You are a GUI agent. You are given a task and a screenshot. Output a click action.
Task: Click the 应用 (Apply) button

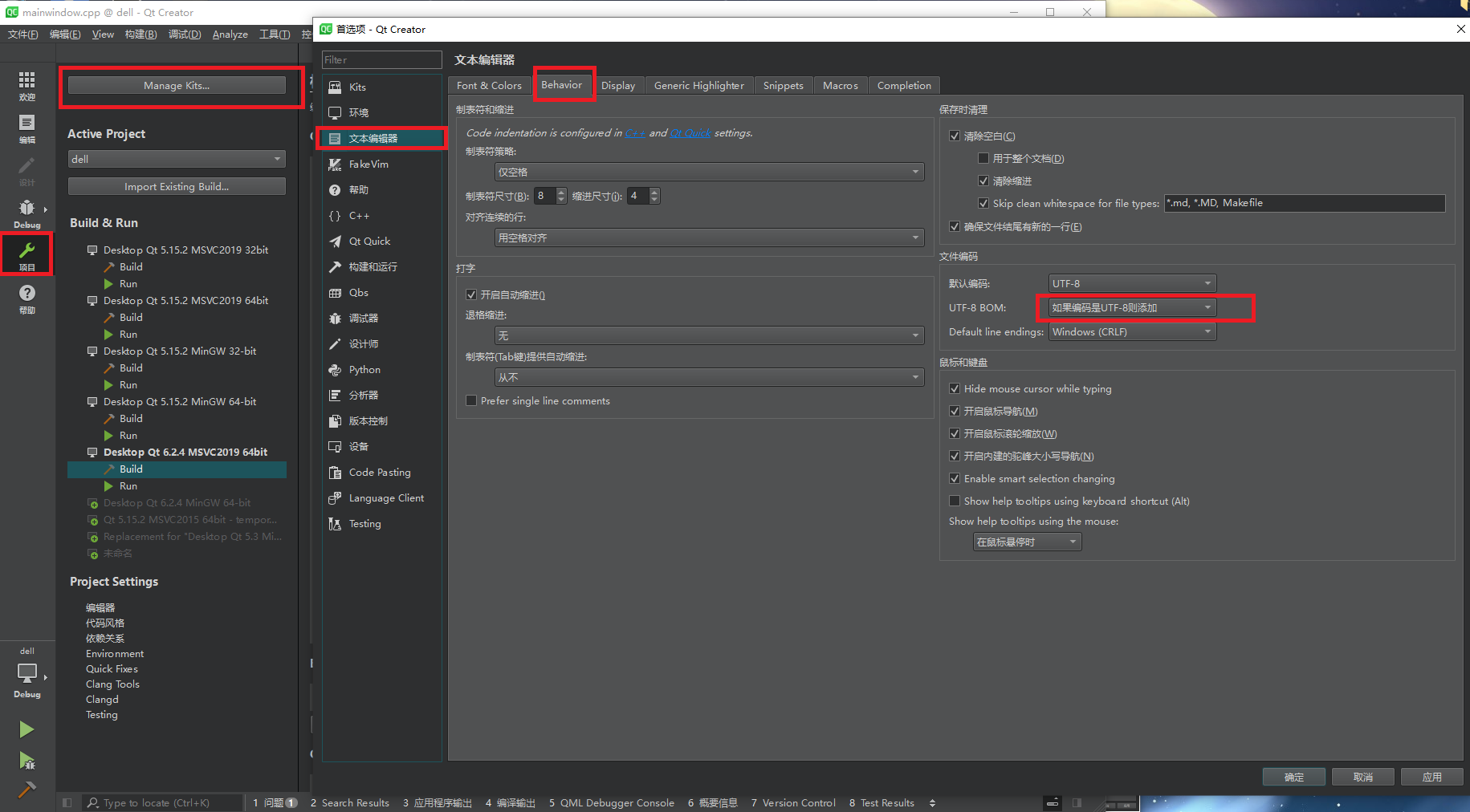tap(1431, 777)
